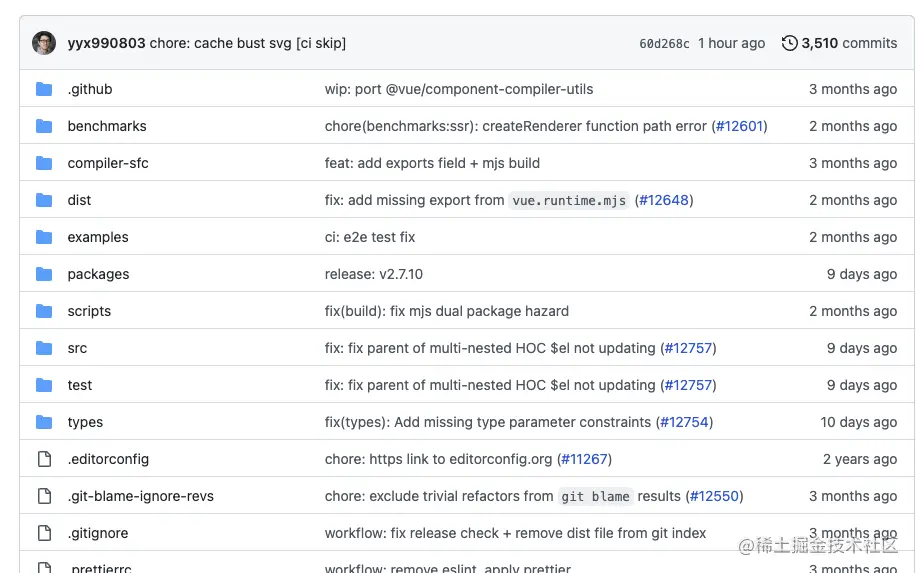916x573 pixels.
Task: Open the packages folder
Action: [x=98, y=274]
